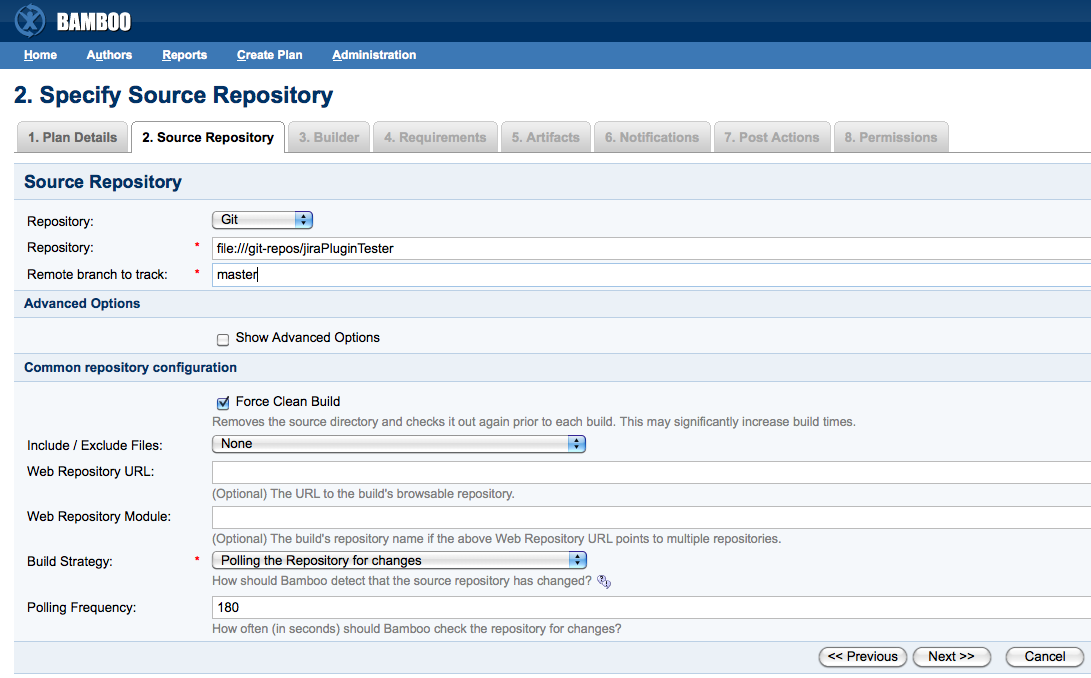The image size is (1091, 678).
Task: Open the Build Strategy dropdown
Action: click(398, 560)
